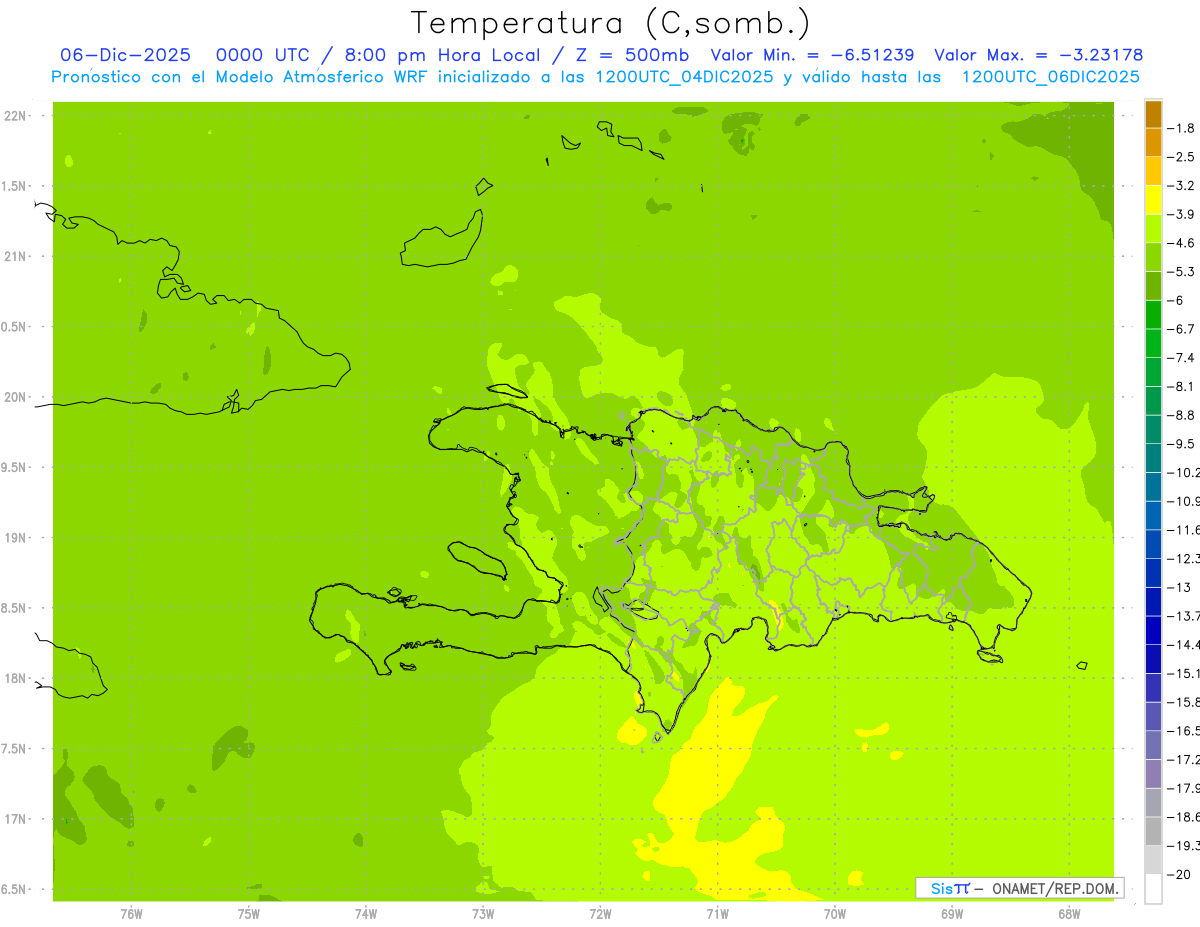Click the "20N" latitude label
1200x927 pixels.
tap(15, 397)
